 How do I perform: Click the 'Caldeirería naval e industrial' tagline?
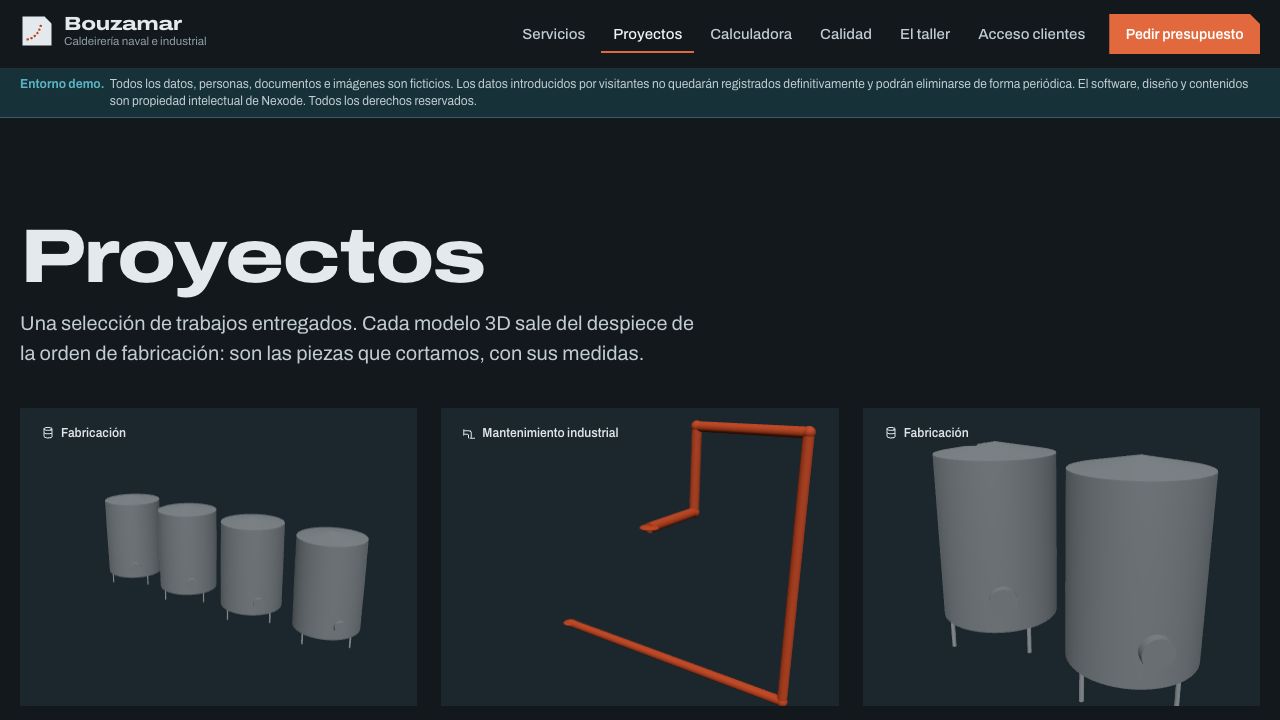pos(135,42)
